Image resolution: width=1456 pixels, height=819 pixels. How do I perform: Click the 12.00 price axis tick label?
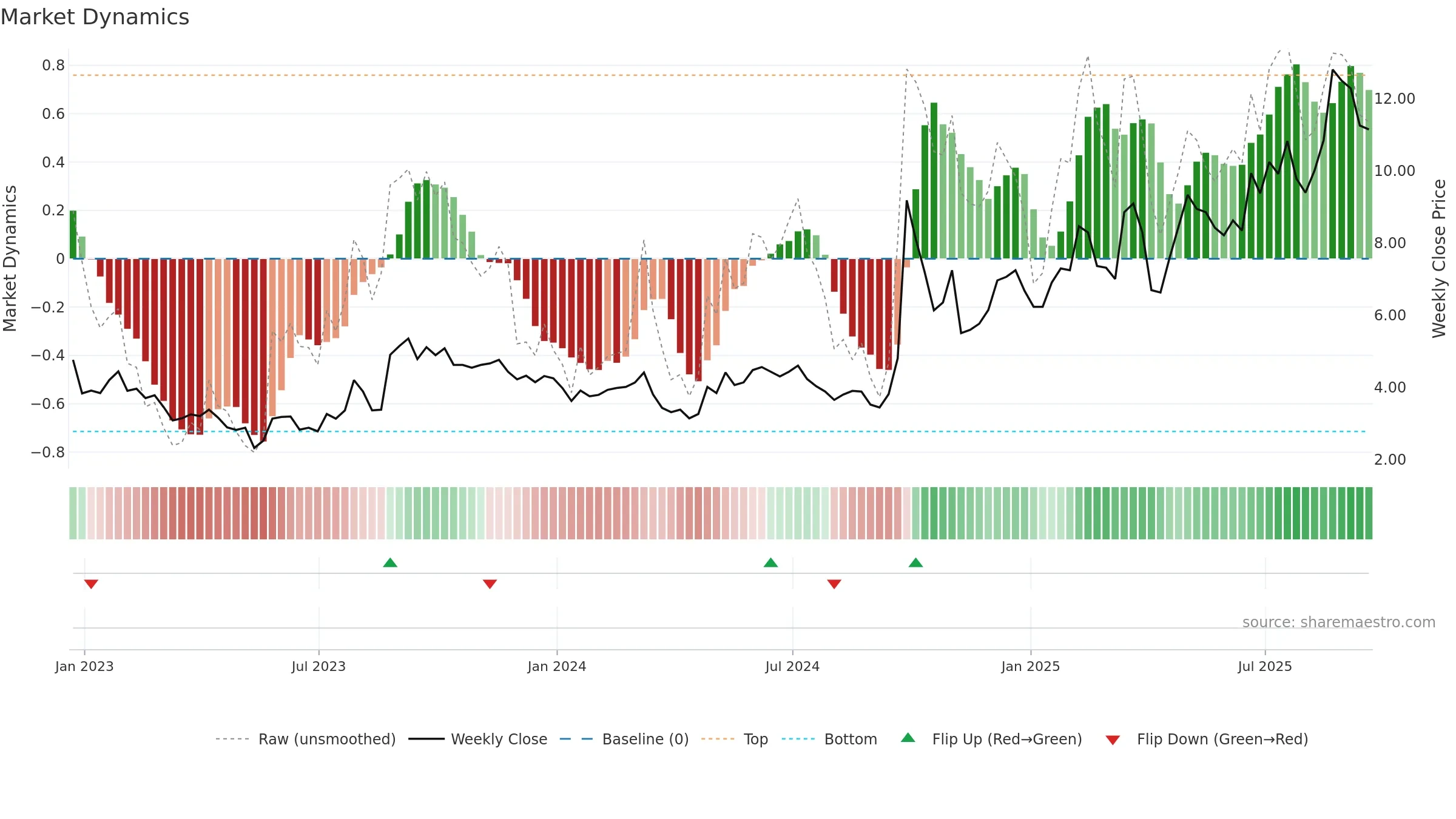click(1395, 98)
